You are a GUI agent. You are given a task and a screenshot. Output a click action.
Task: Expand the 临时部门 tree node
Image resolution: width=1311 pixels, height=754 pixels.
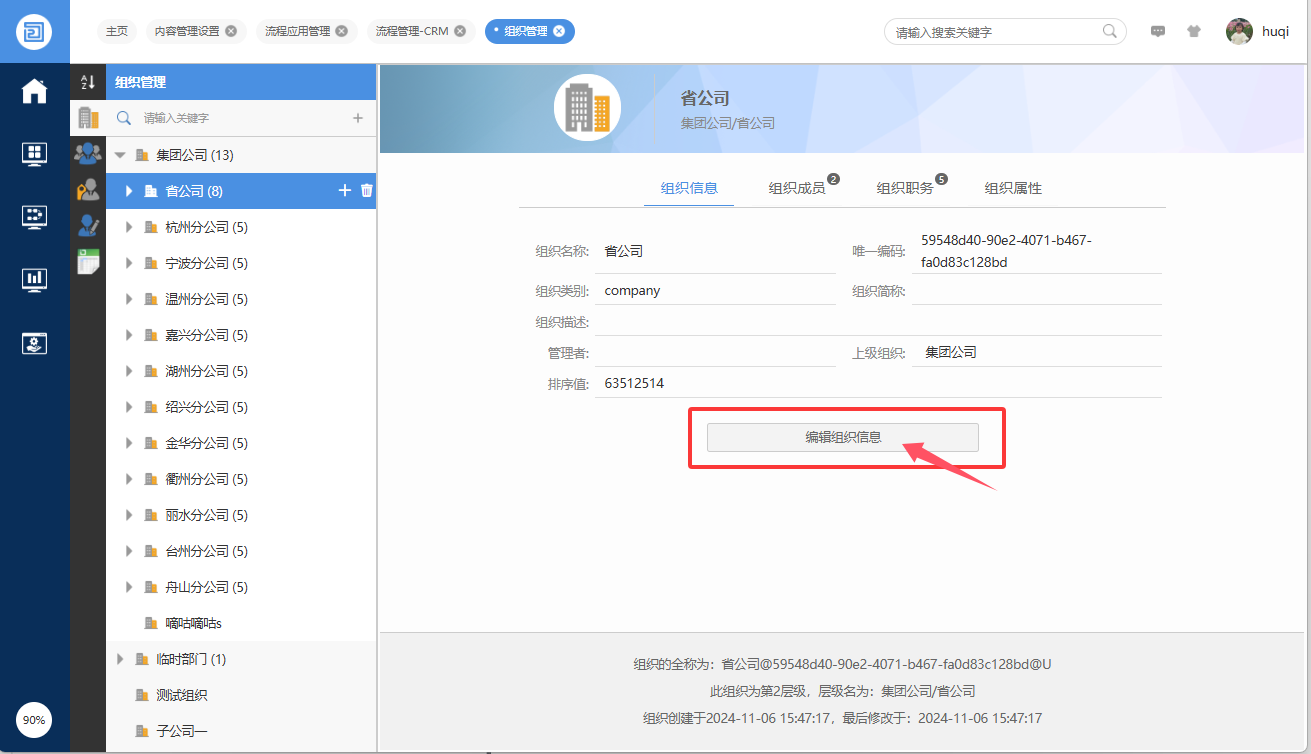click(x=120, y=659)
